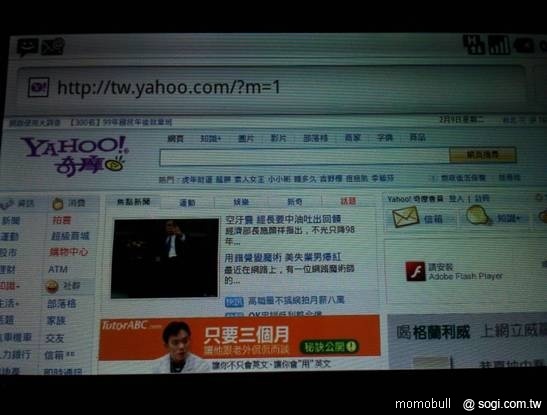Click 交友 in the sidebar
The image size is (547, 415).
point(55,338)
